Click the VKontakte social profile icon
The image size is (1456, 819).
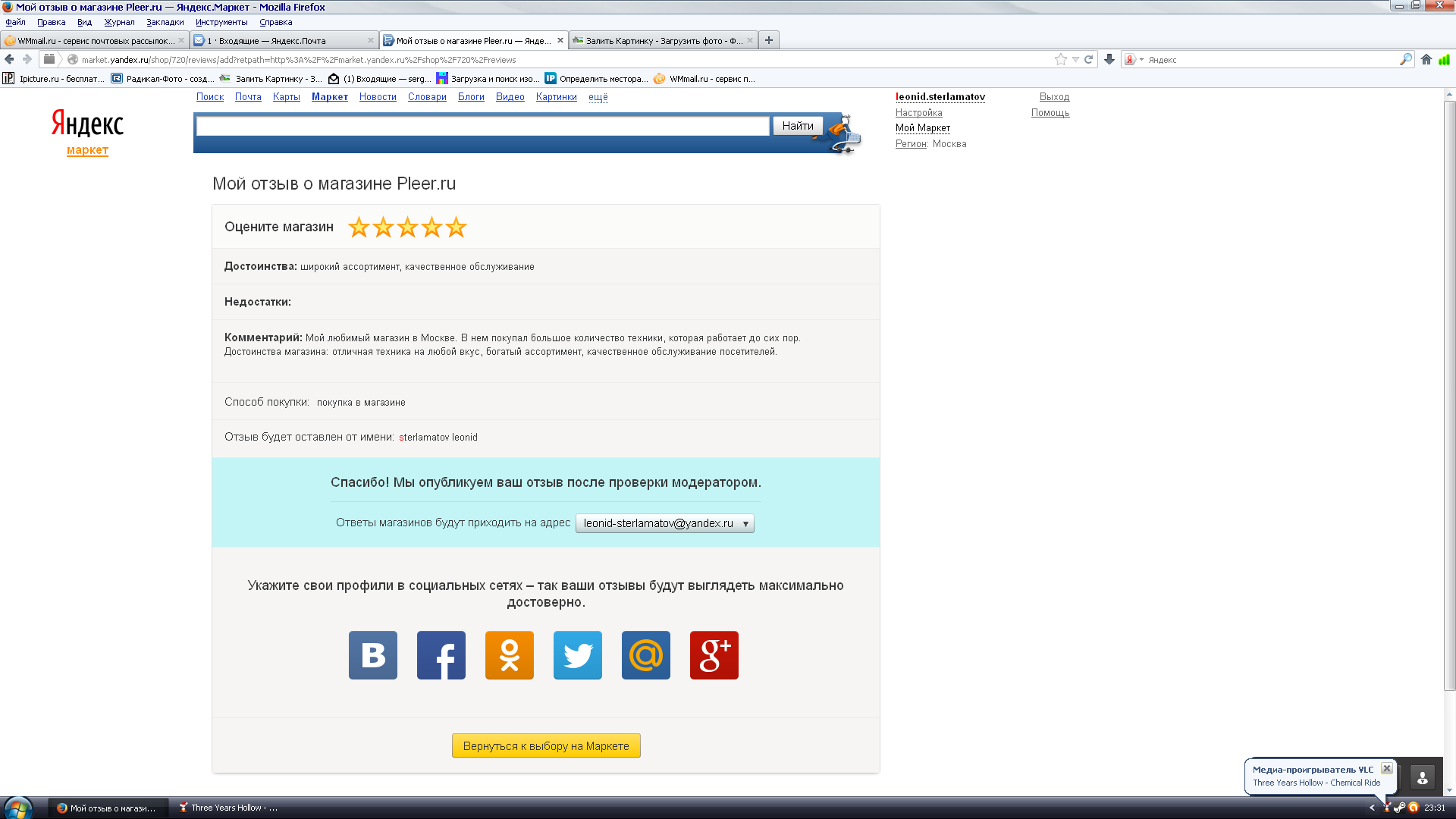[x=373, y=655]
